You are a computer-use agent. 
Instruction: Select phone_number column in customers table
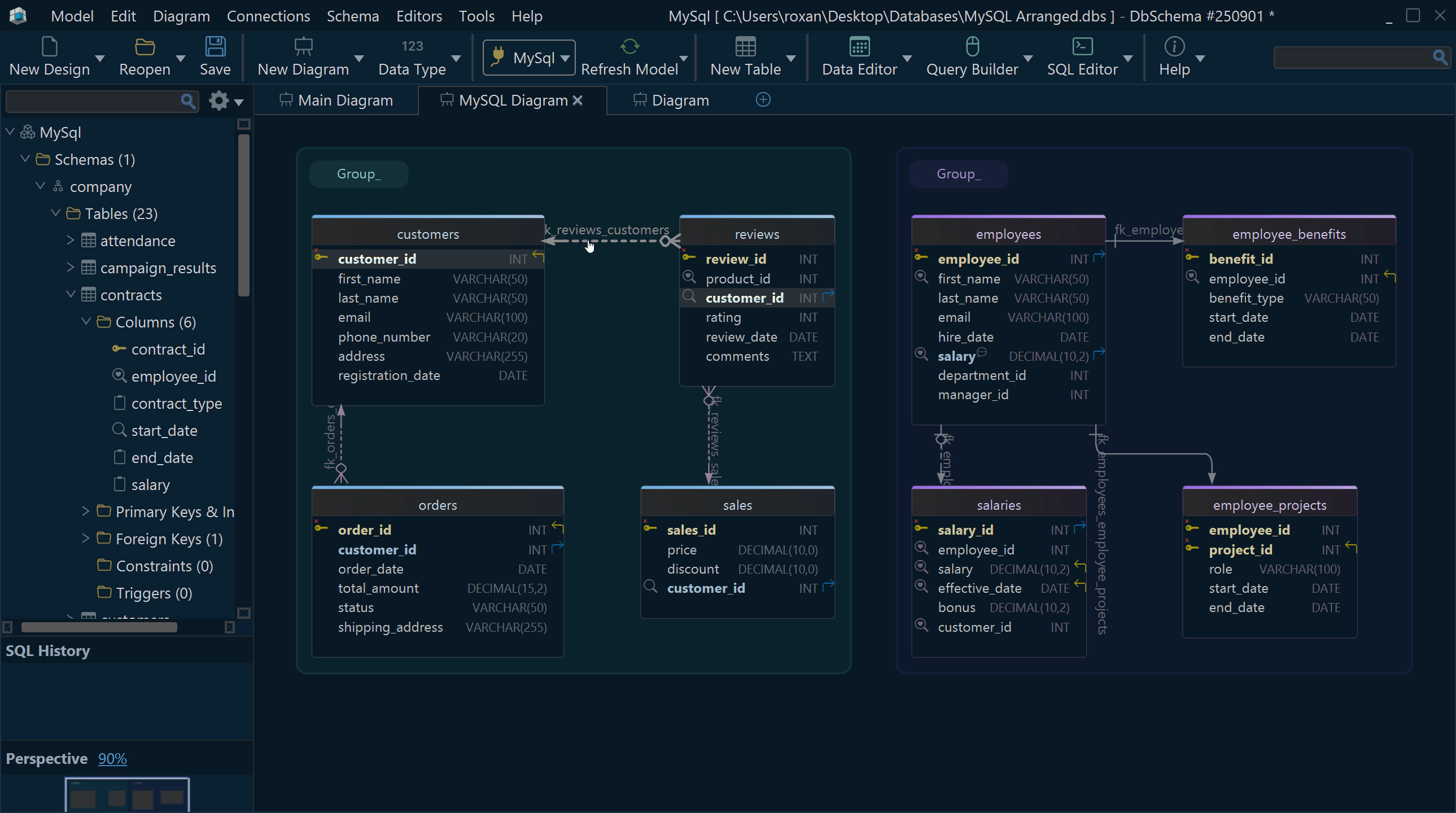[428, 337]
